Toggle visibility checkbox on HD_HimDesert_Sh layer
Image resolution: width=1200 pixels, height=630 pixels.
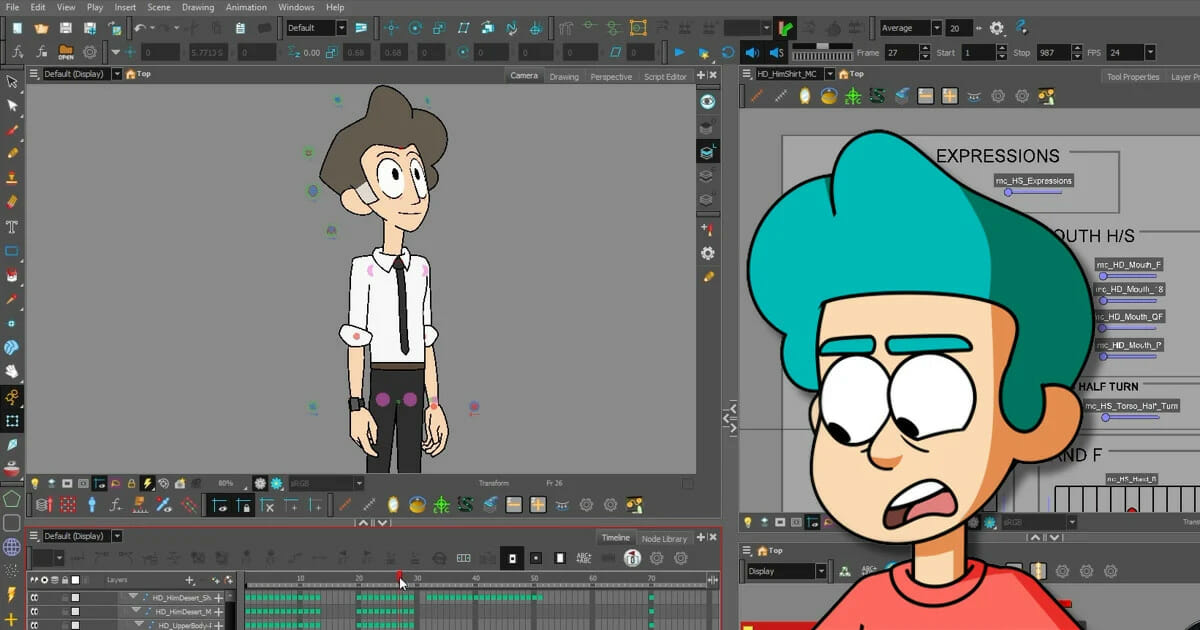(75, 597)
